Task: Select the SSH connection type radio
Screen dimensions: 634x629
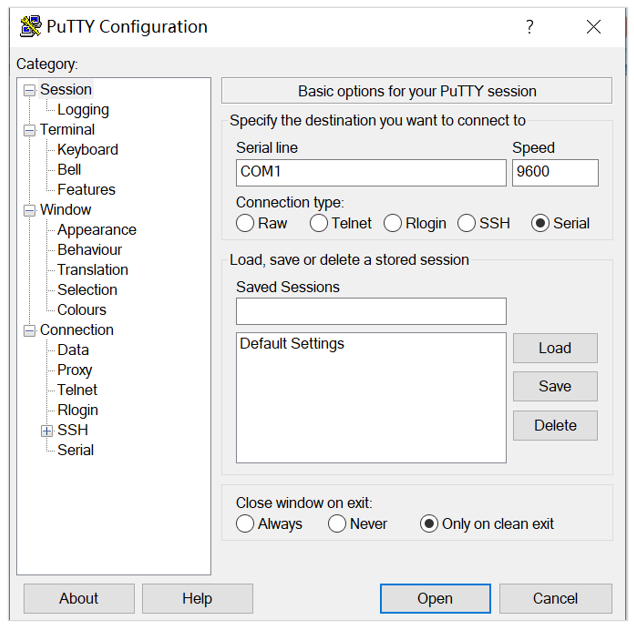Action: tap(466, 223)
